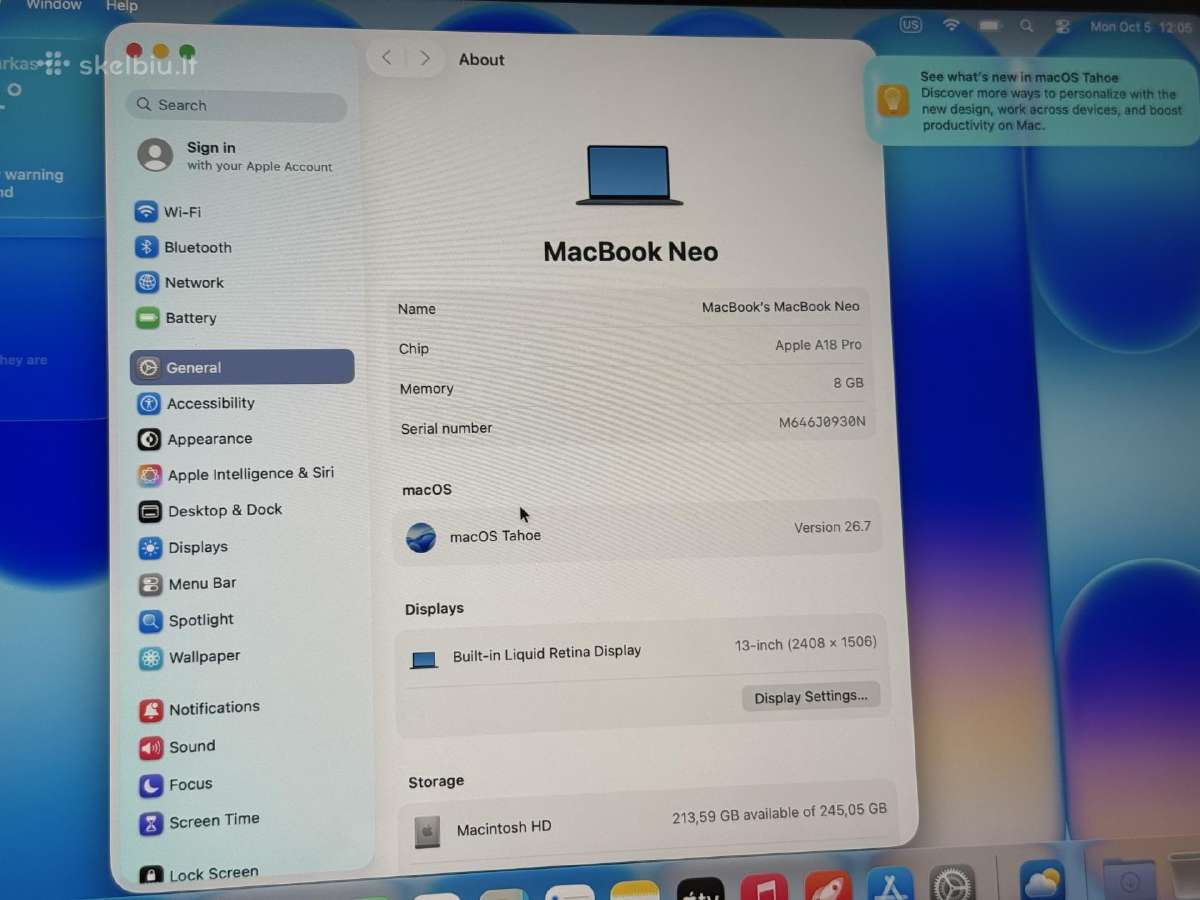
Task: Open Spotlight search from menu bar
Action: [1027, 26]
